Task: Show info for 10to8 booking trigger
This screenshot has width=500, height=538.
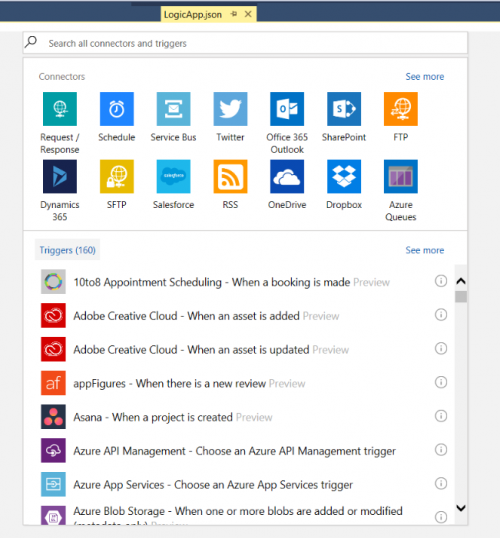Action: point(441,281)
